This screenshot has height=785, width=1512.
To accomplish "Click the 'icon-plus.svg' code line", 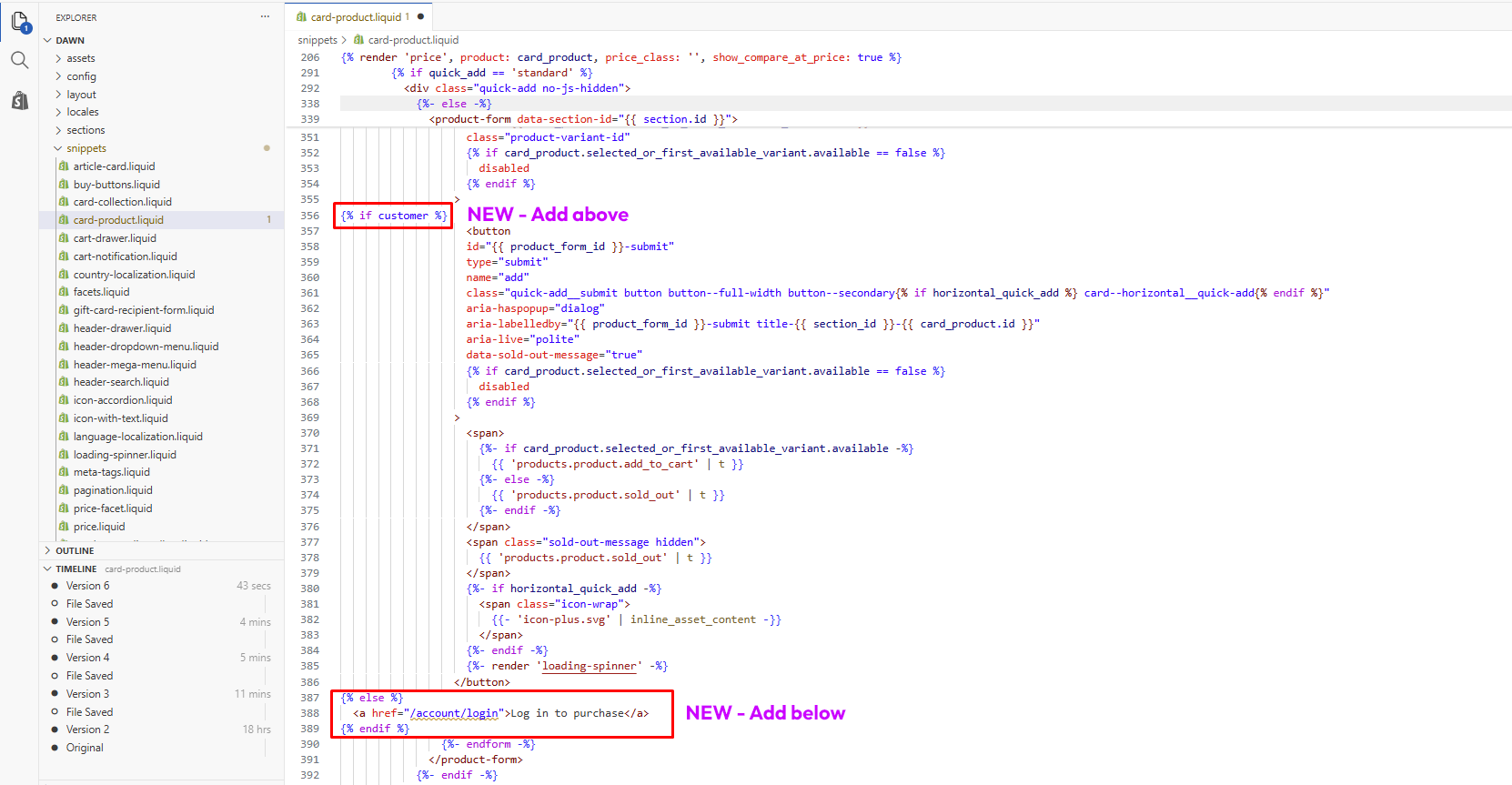I will click(x=637, y=619).
